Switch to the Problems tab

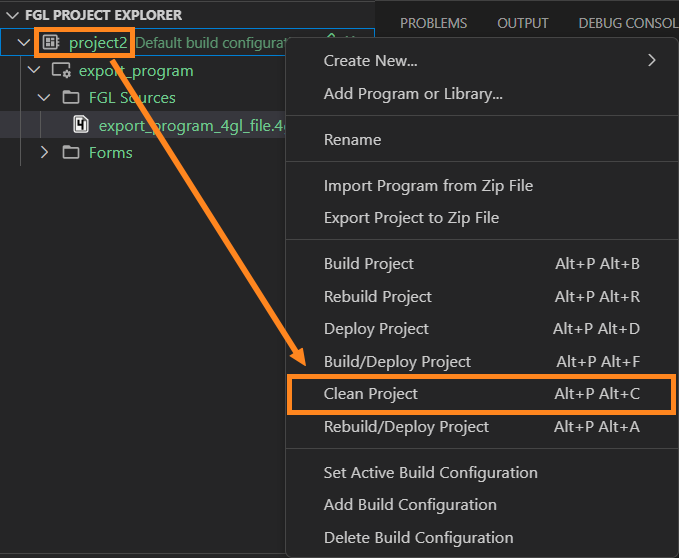[433, 23]
